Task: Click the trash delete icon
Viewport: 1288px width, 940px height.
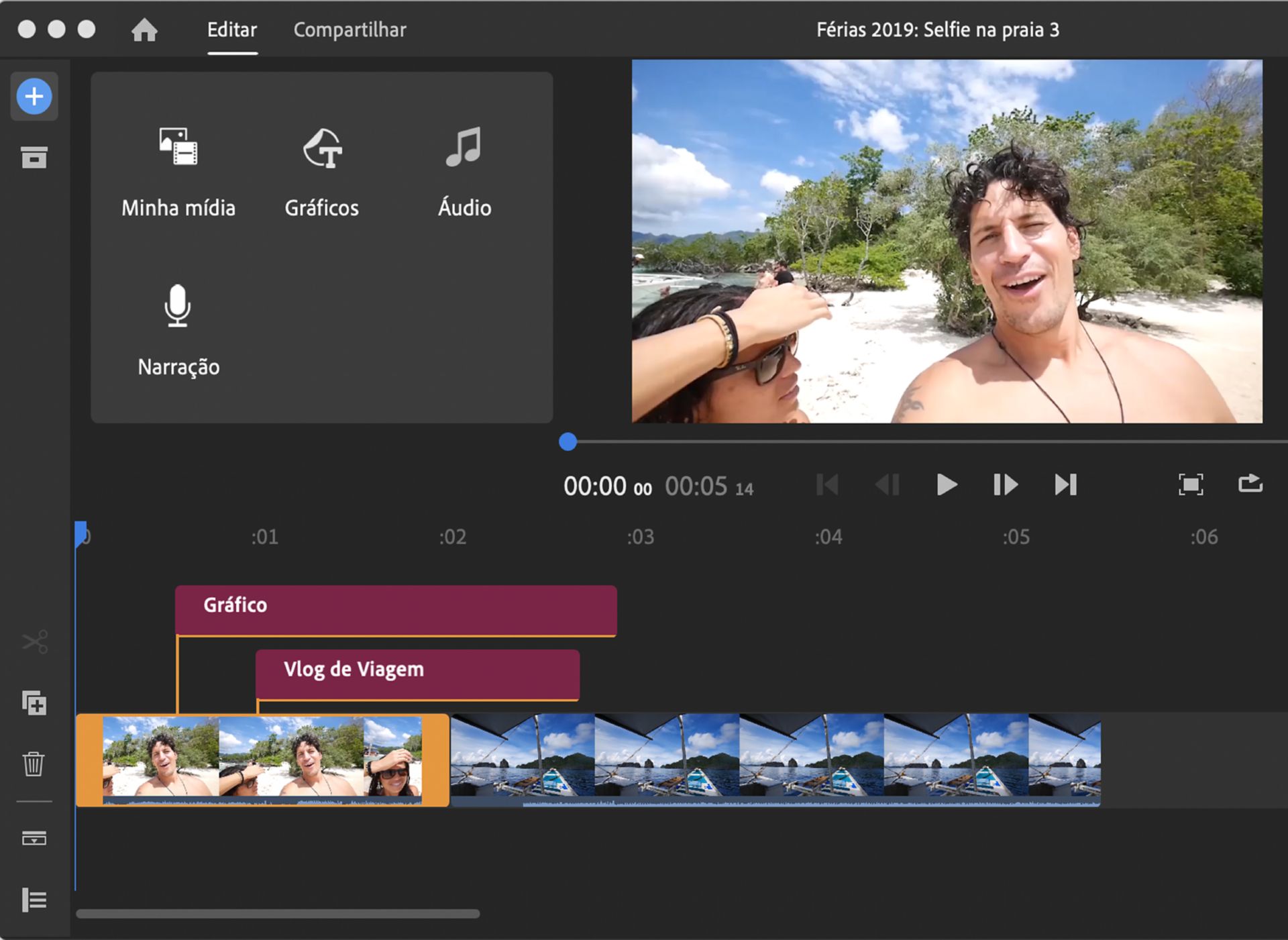Action: [x=34, y=764]
